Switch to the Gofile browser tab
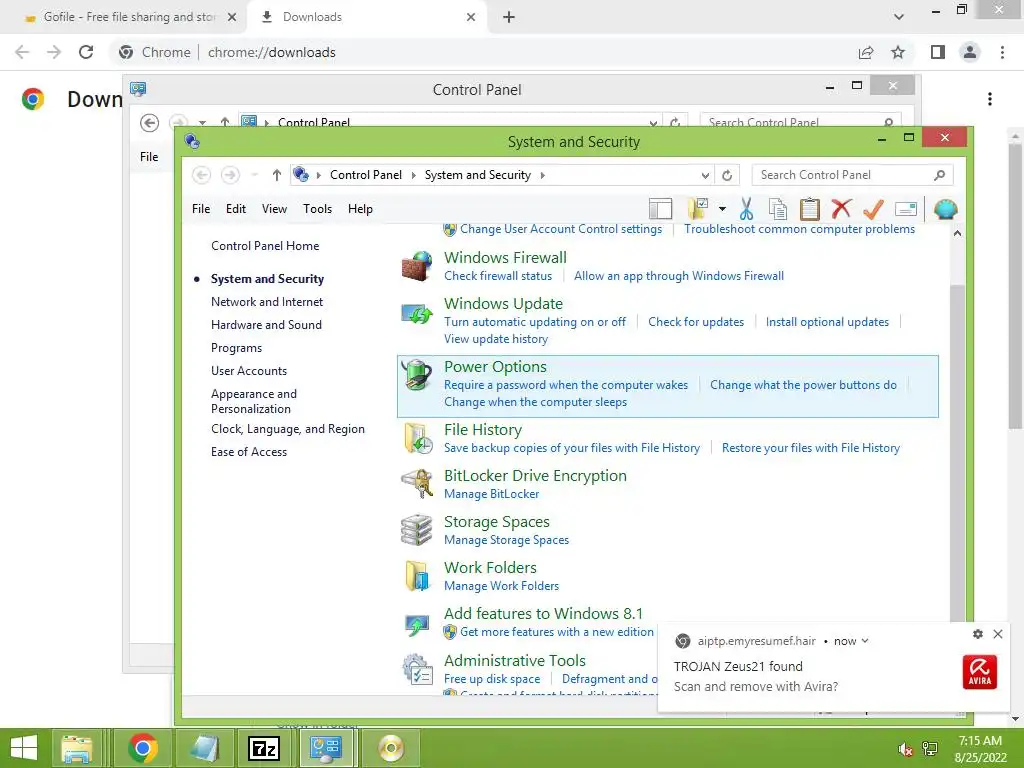 (129, 17)
